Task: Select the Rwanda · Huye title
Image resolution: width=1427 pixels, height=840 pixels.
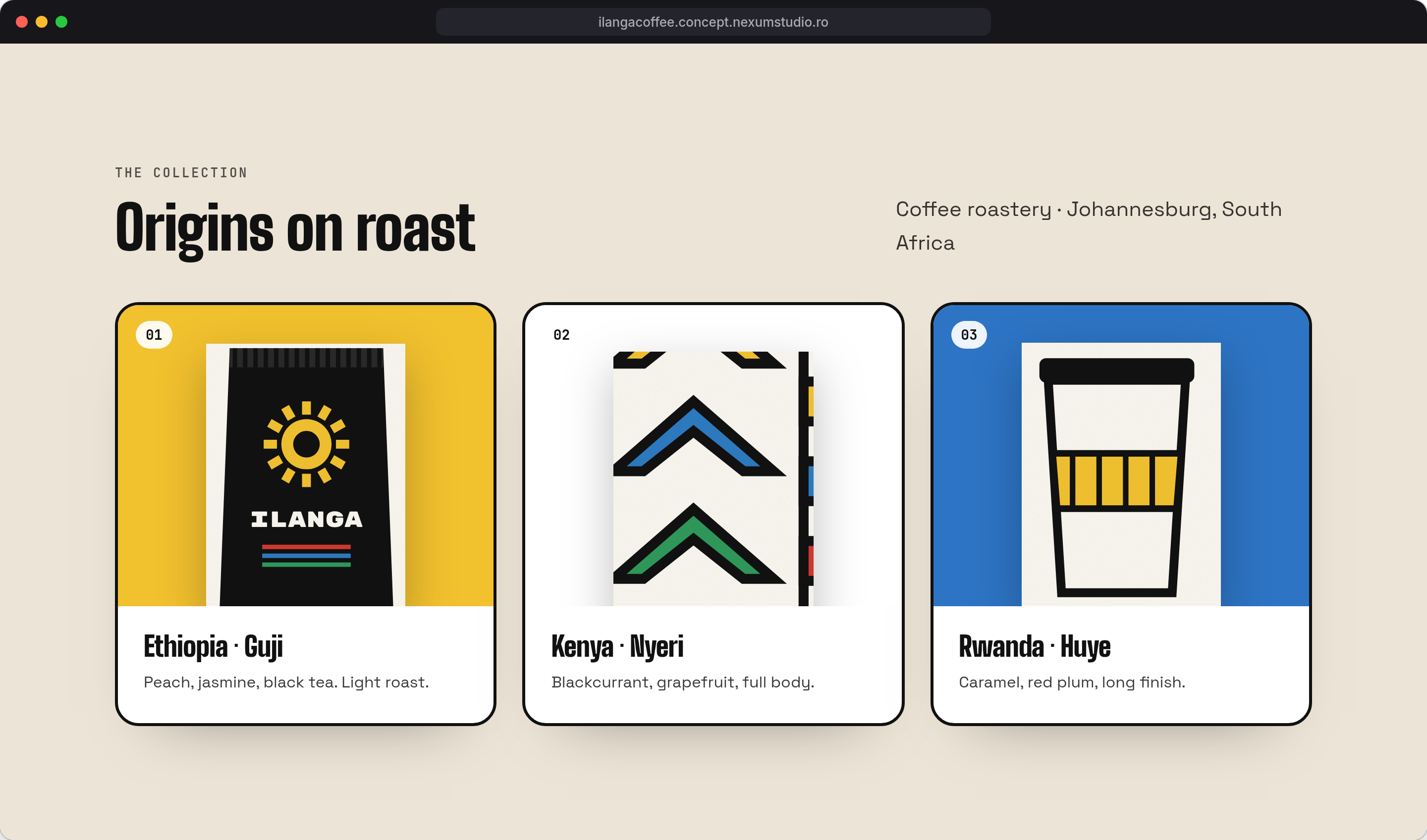Action: click(x=1035, y=646)
